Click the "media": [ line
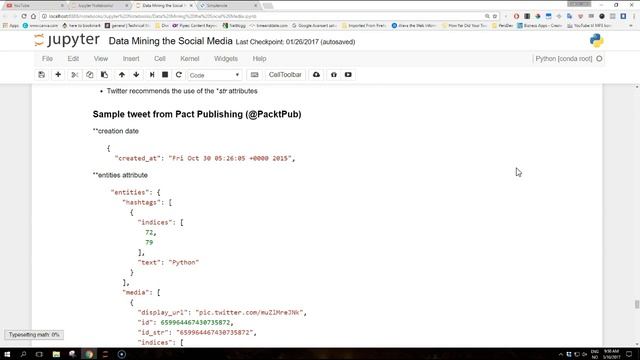 141,293
